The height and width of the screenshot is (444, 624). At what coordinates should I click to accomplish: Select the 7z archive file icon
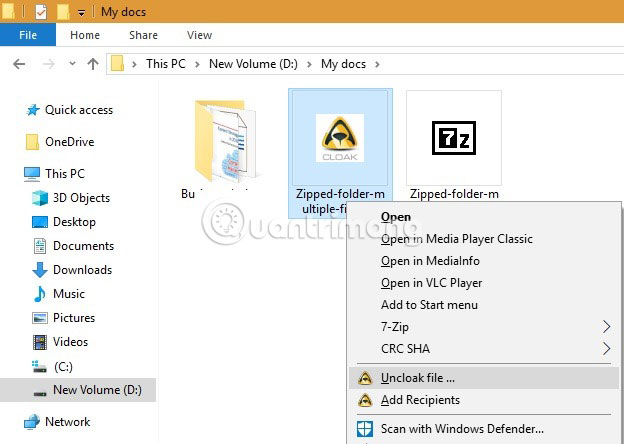pyautogui.click(x=454, y=138)
